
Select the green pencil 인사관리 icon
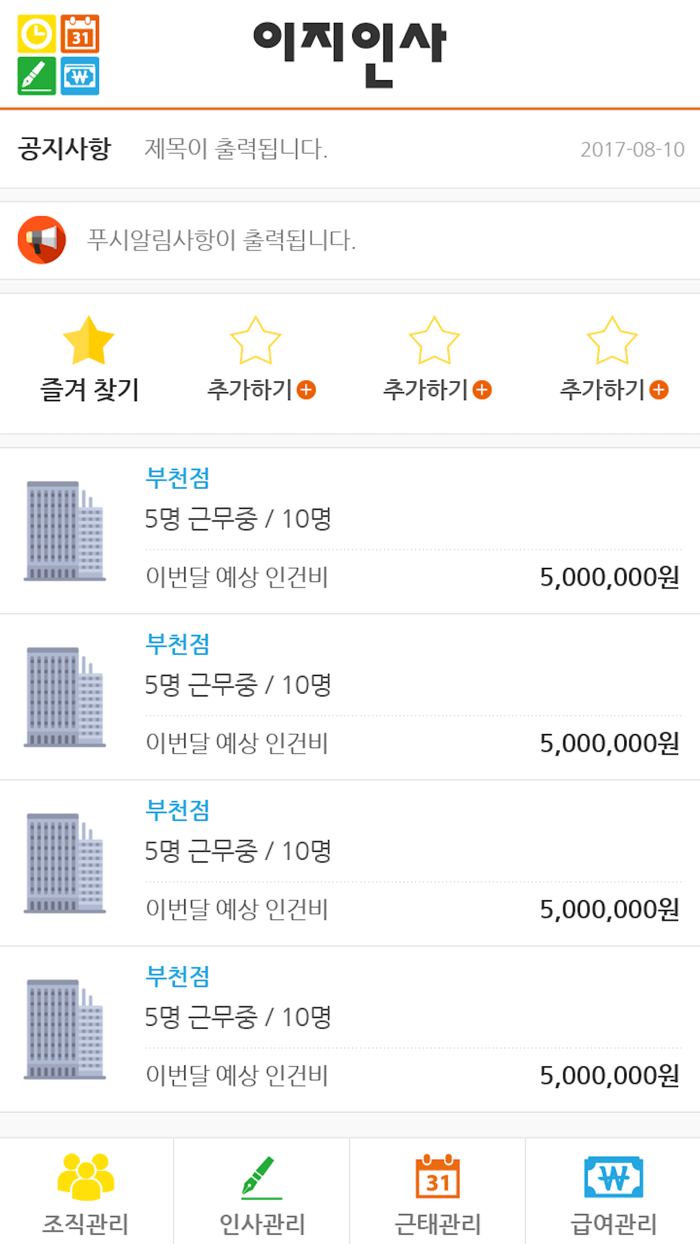[x=262, y=1175]
